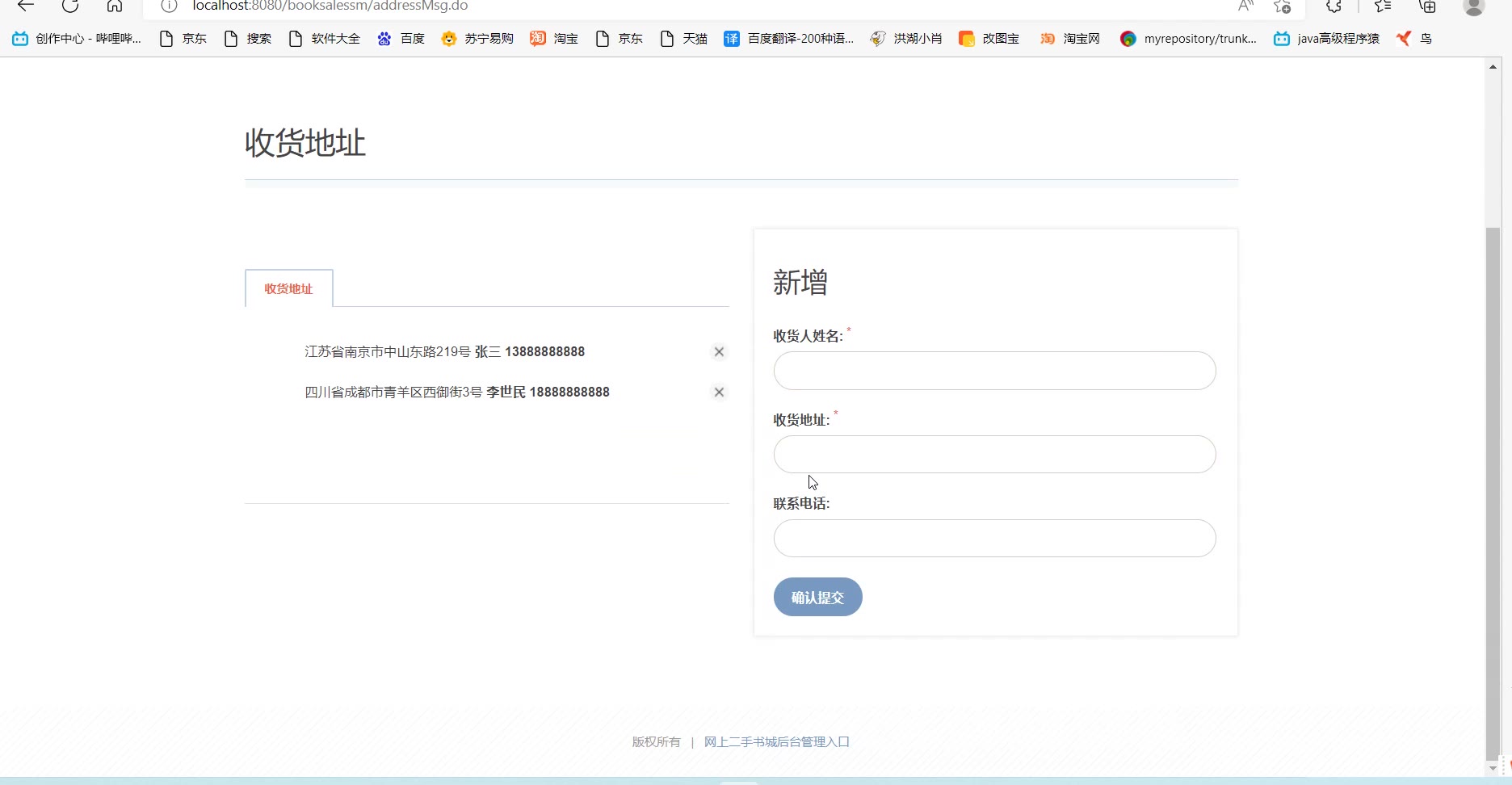Click the scrollbar down arrow
1512x785 pixels.
[1493, 768]
